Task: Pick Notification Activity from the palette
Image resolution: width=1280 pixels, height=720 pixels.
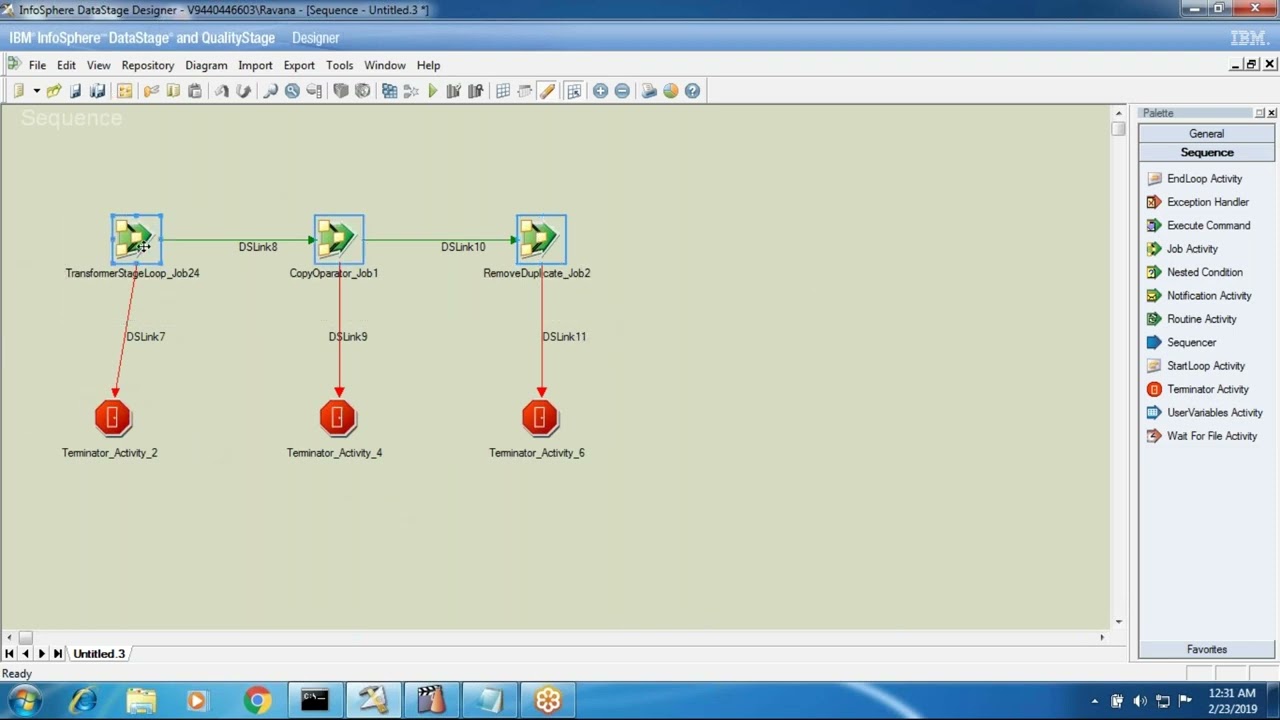Action: tap(1199, 296)
